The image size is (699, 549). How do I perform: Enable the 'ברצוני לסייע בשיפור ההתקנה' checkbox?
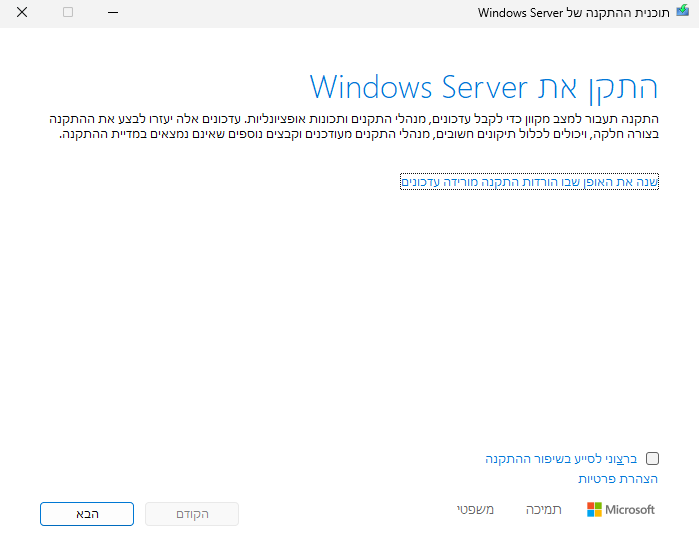tap(652, 459)
